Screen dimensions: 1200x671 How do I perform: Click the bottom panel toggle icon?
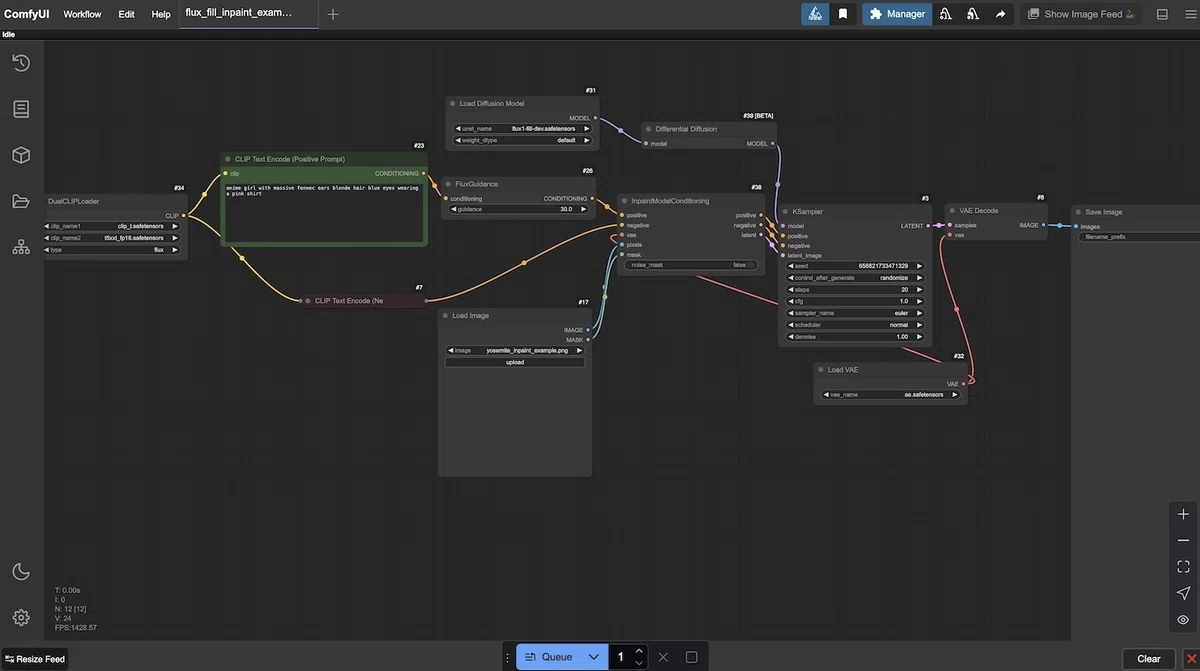1162,14
